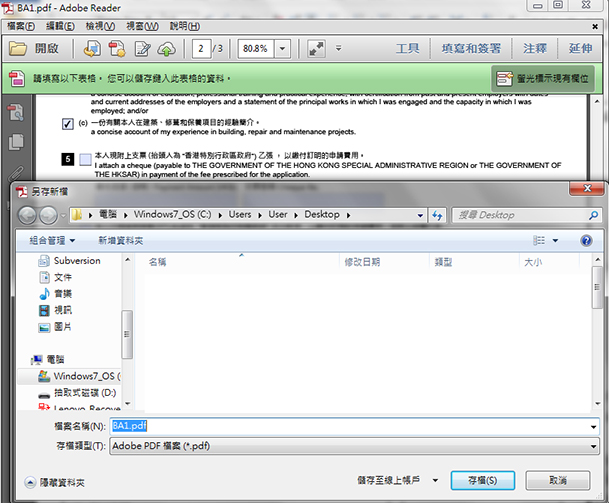Click the fit-page view icon in toolbar
Image resolution: width=609 pixels, height=503 pixels.
[316, 48]
